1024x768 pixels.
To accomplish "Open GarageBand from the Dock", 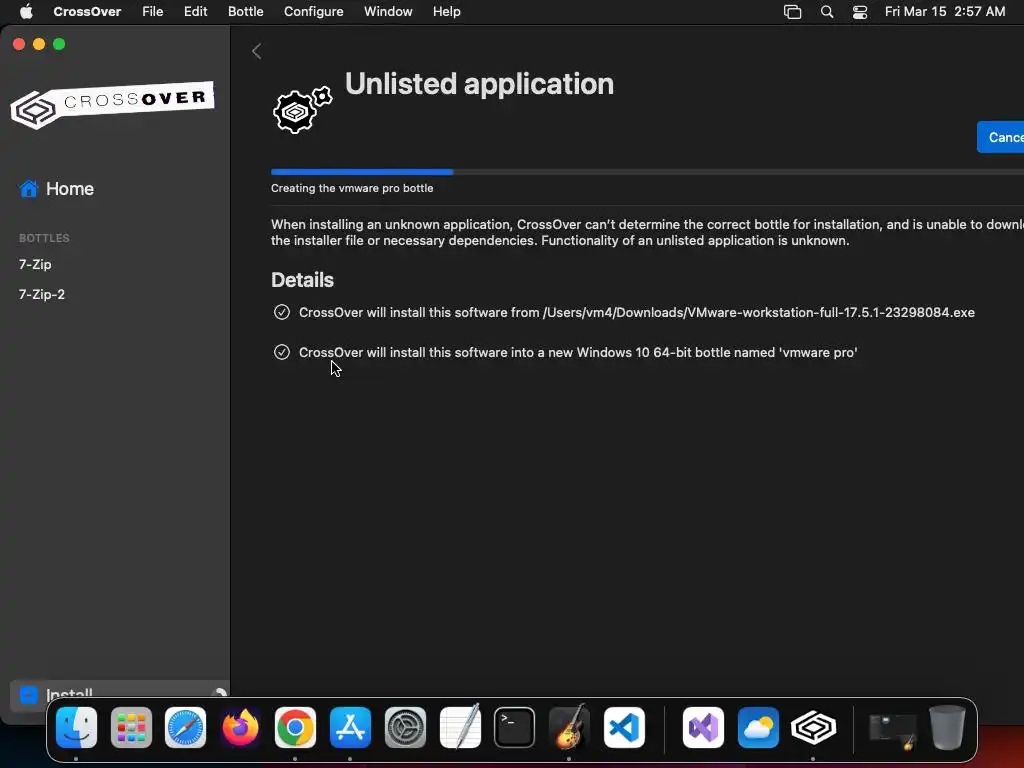I will (x=569, y=727).
